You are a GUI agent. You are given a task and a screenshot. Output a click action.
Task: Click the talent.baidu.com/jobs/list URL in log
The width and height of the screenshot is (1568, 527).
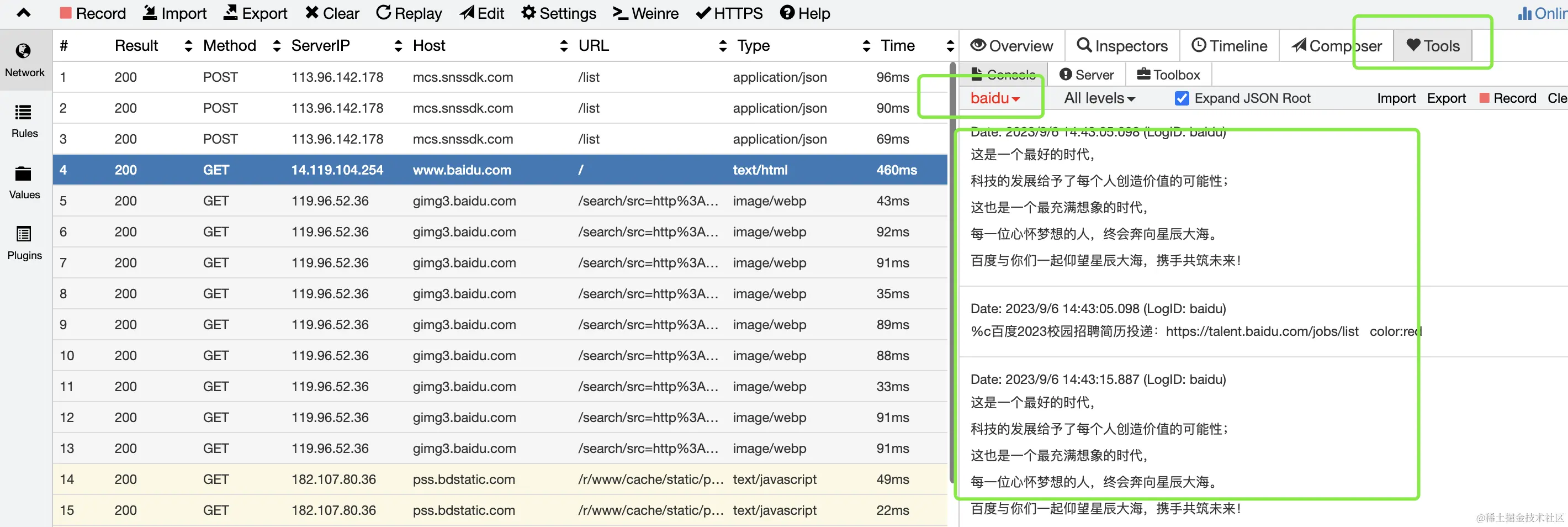[x=1262, y=331]
